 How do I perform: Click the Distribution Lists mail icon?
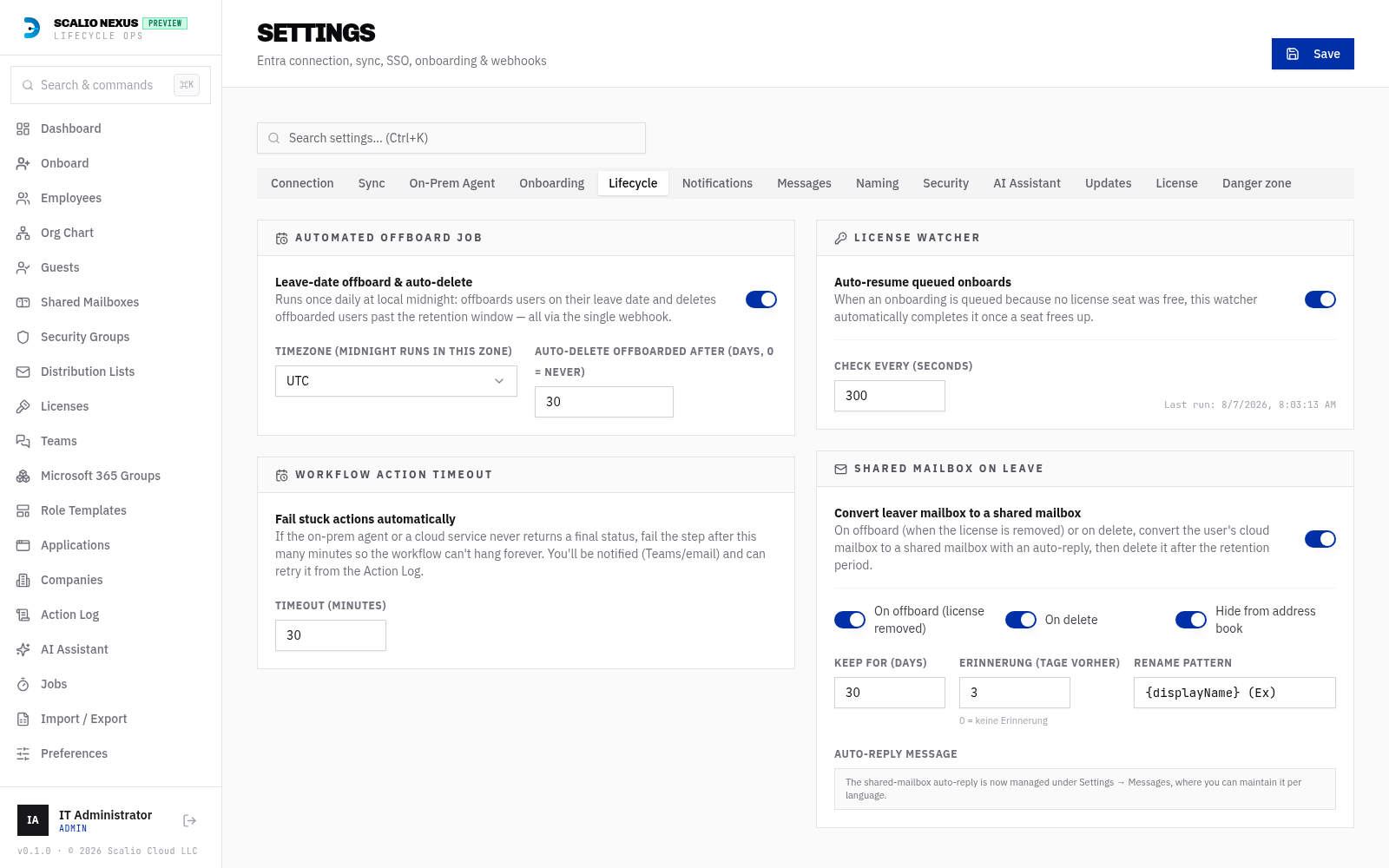coord(23,372)
